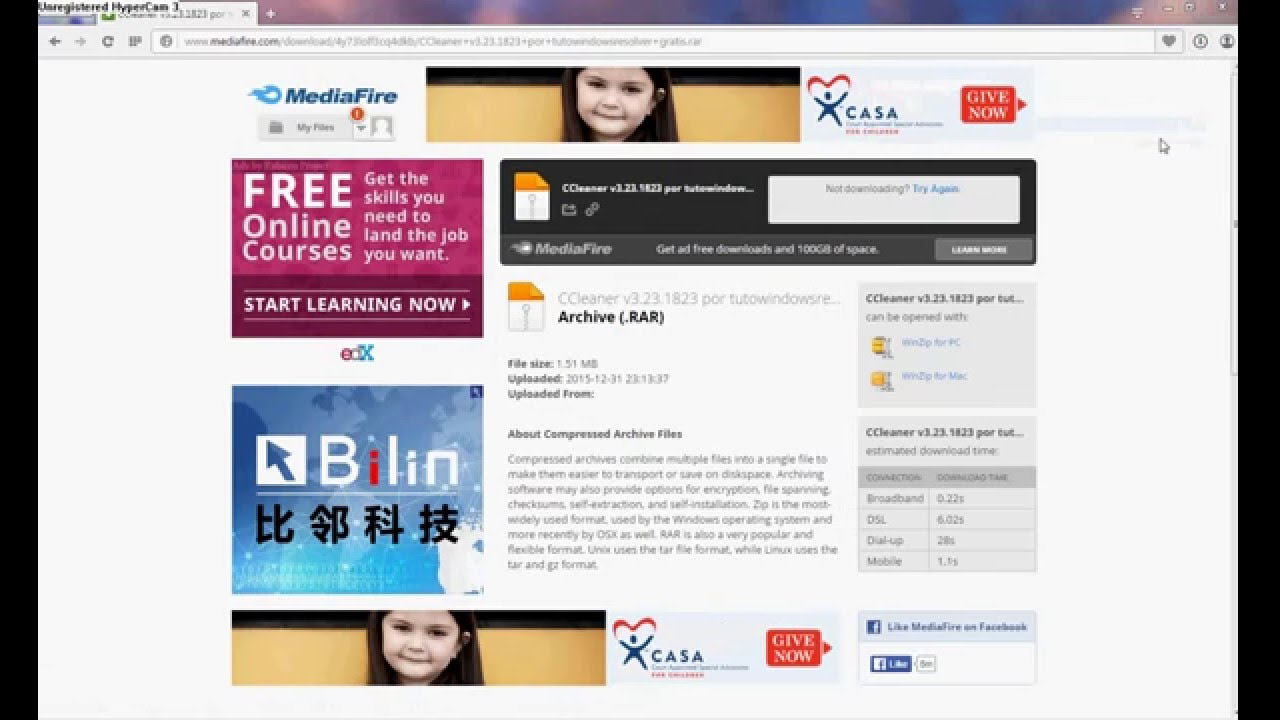Click the MediaFire logo in dark panel
1280x720 pixels.
point(561,249)
